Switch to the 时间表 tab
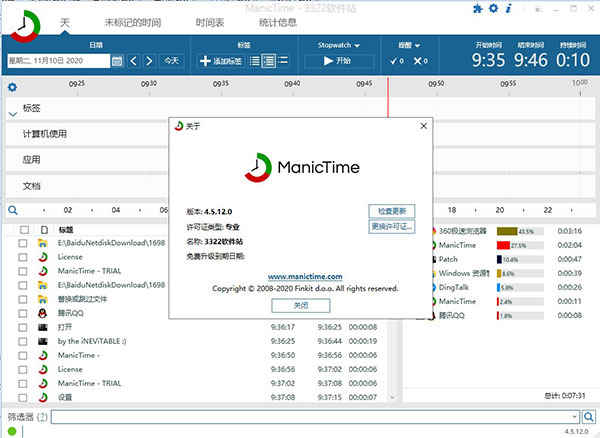600x438 pixels. 210,23
